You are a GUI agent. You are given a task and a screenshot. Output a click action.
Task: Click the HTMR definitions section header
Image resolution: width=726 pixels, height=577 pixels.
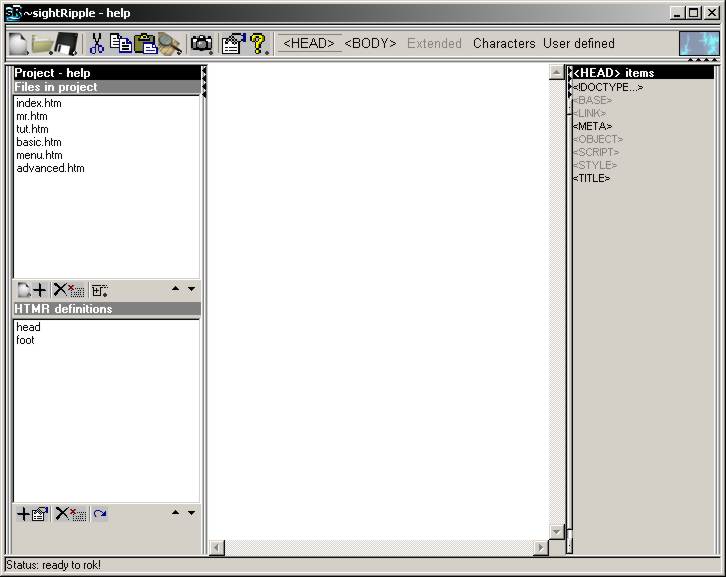(107, 309)
